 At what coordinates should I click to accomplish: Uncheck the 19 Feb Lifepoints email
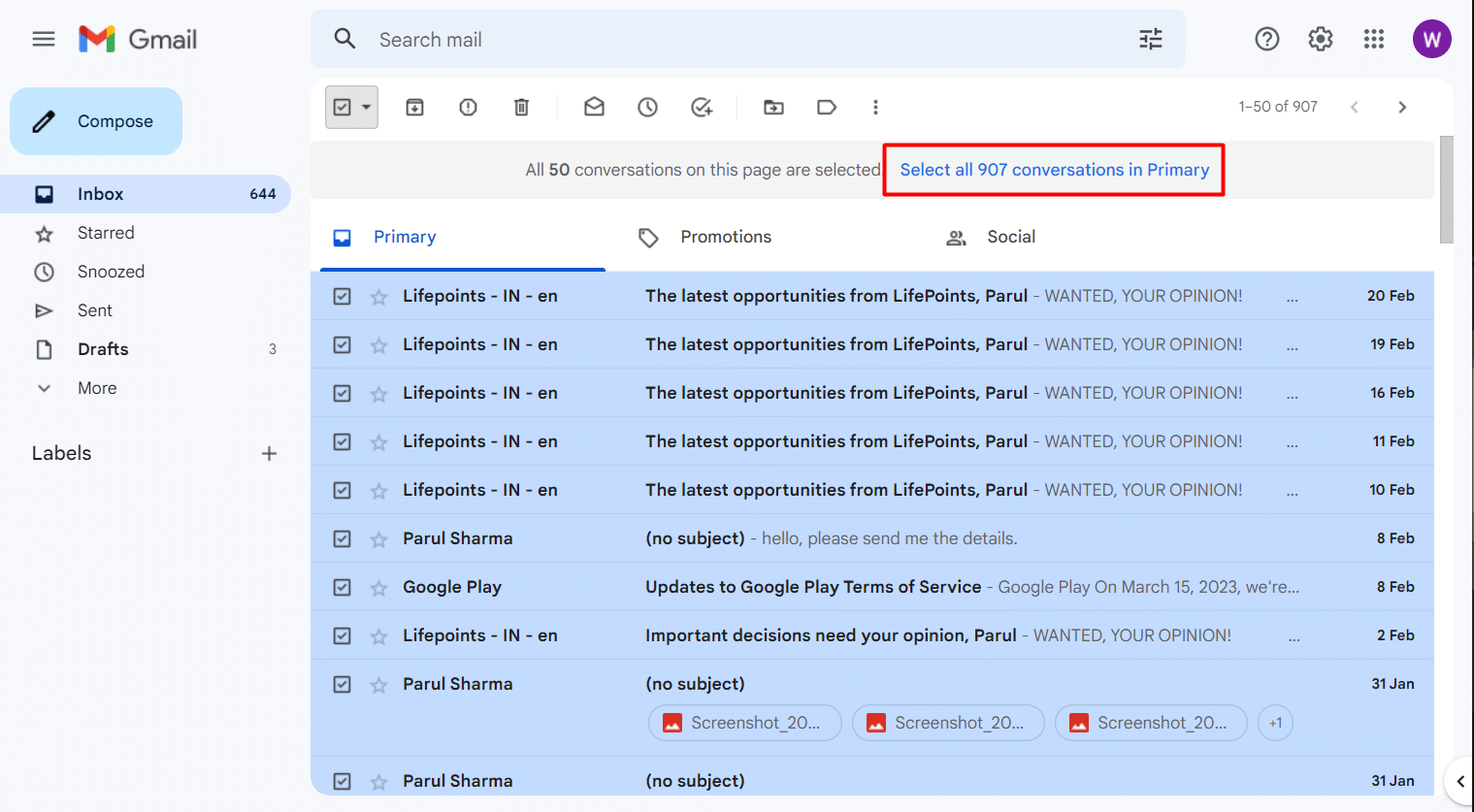(x=342, y=344)
